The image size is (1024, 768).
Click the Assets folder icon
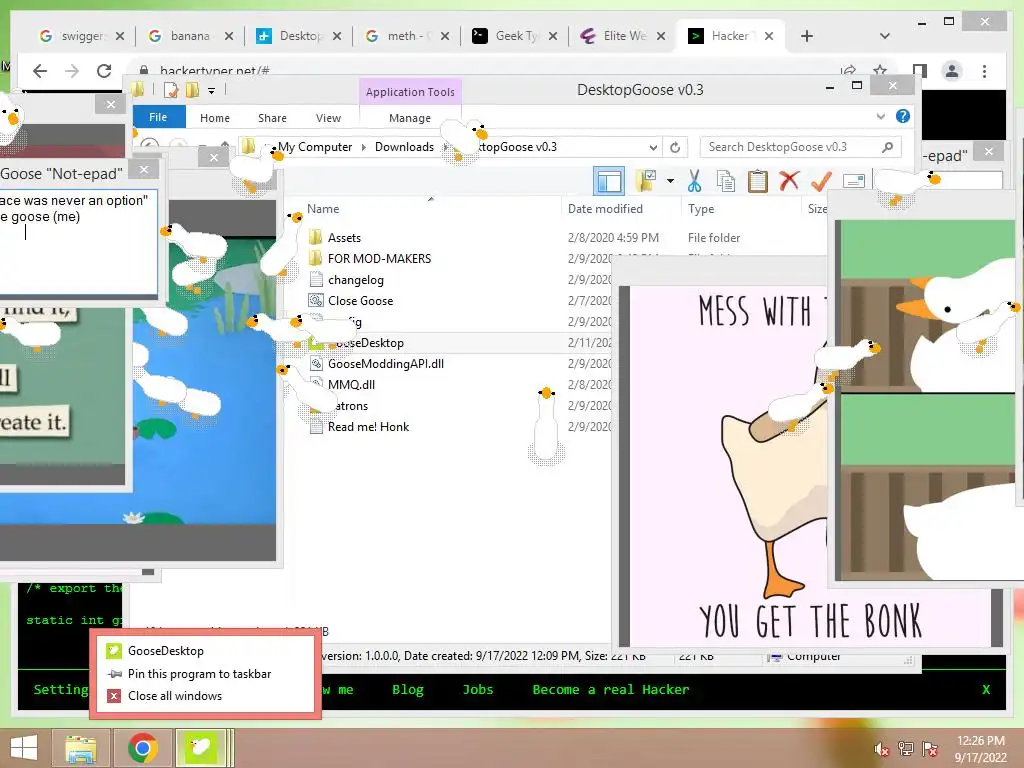[x=316, y=237]
